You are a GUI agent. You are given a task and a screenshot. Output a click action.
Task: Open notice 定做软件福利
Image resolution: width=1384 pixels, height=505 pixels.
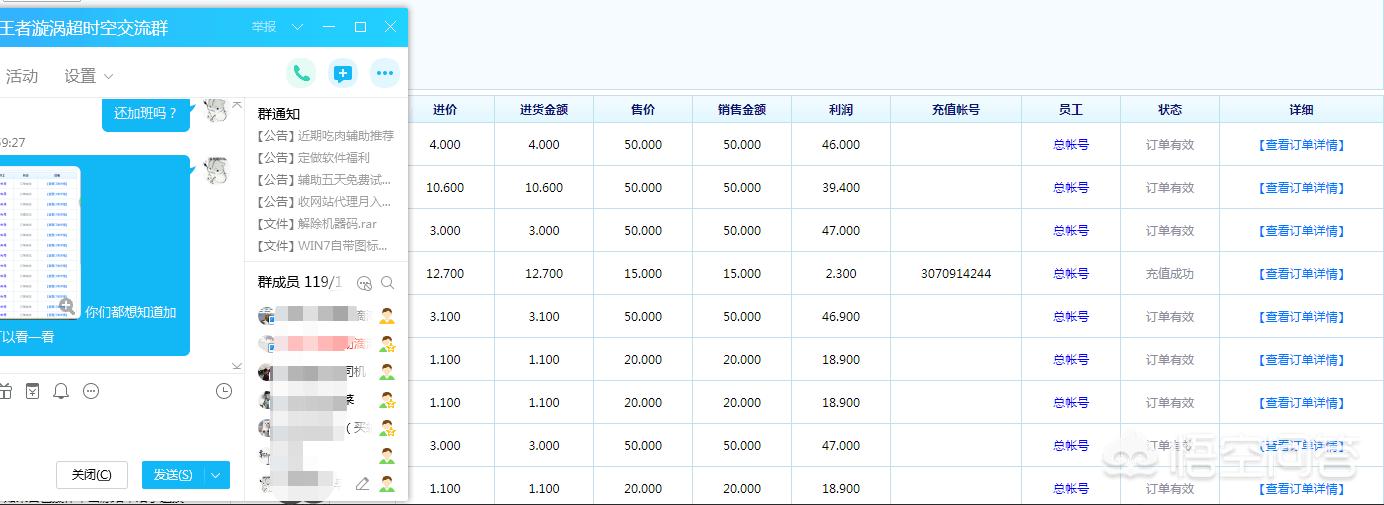313,158
